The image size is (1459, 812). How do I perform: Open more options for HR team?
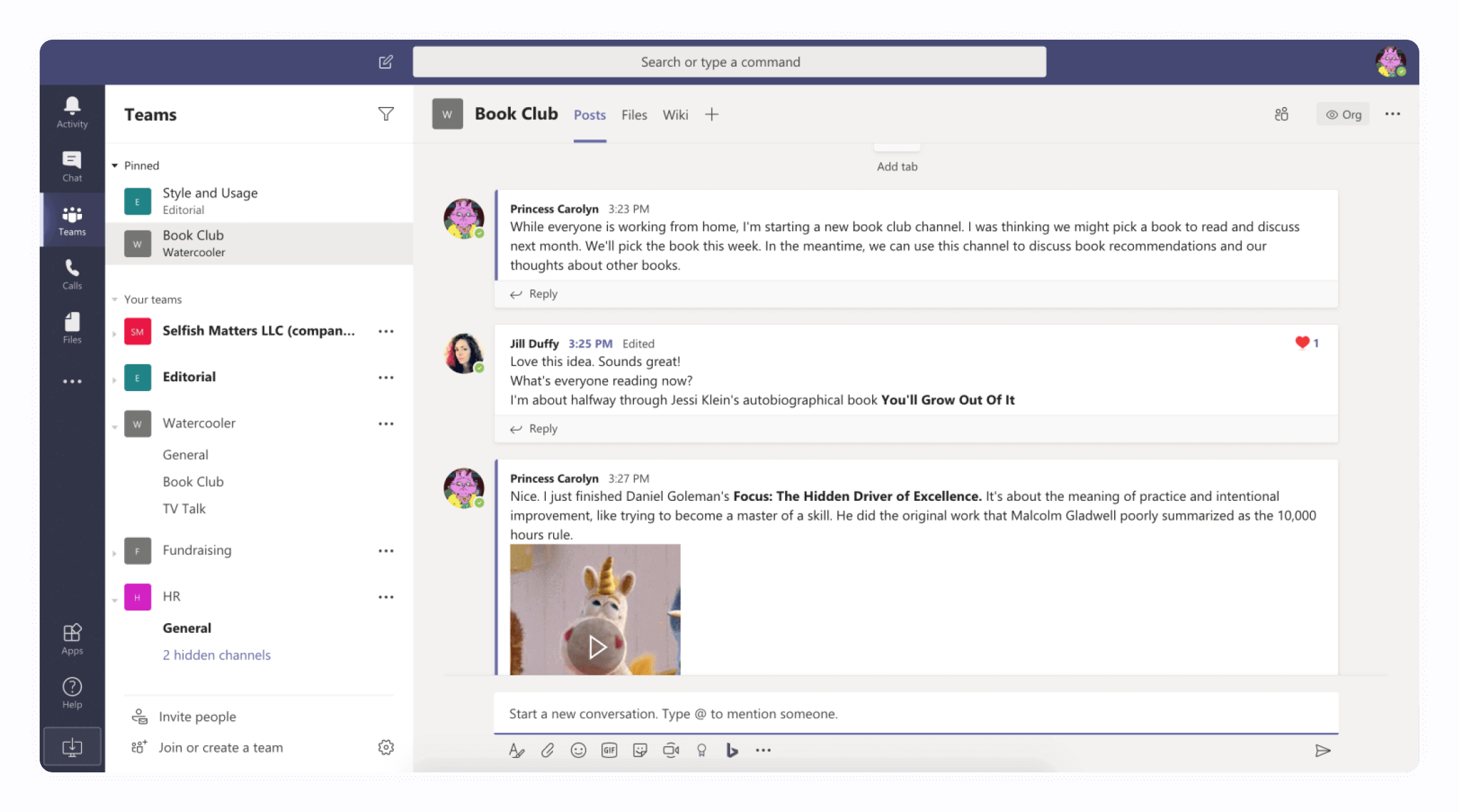tap(386, 597)
